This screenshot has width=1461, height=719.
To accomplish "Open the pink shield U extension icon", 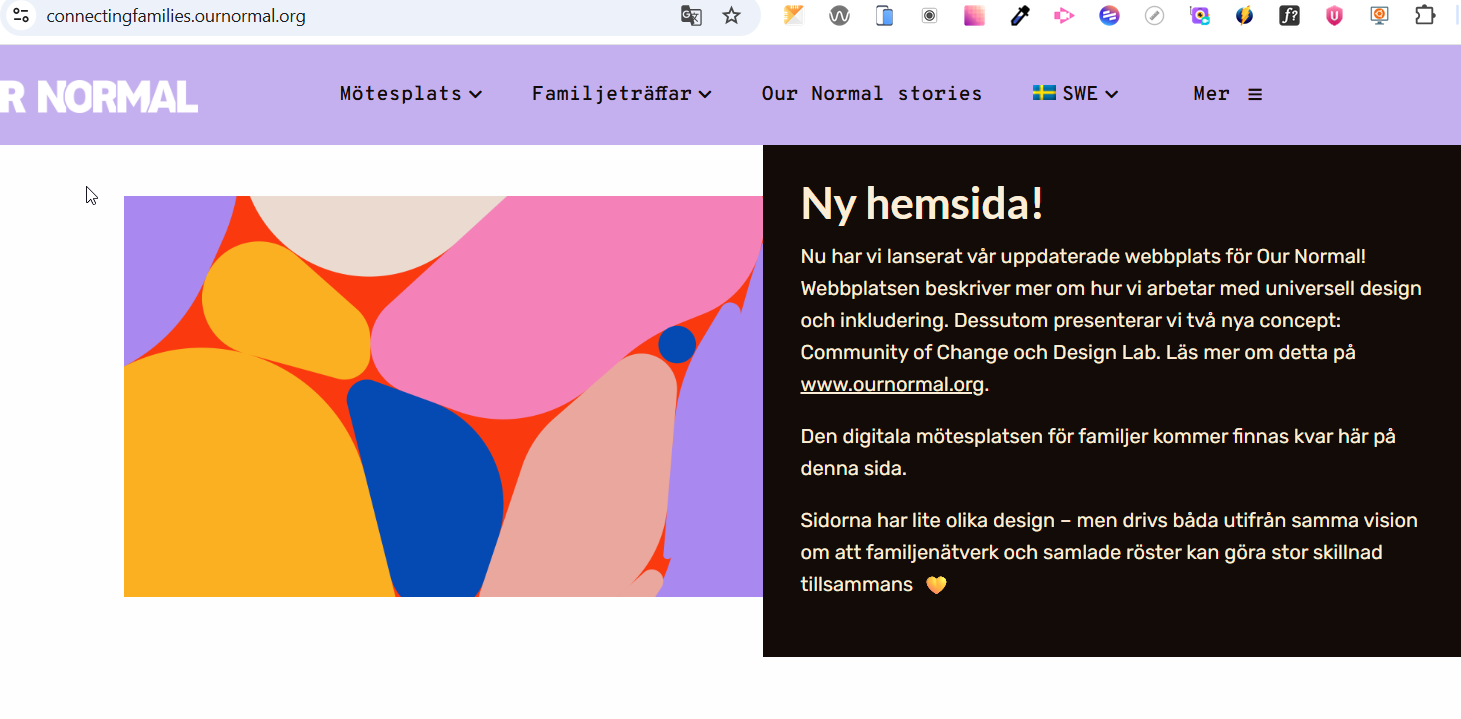I will tap(1334, 16).
